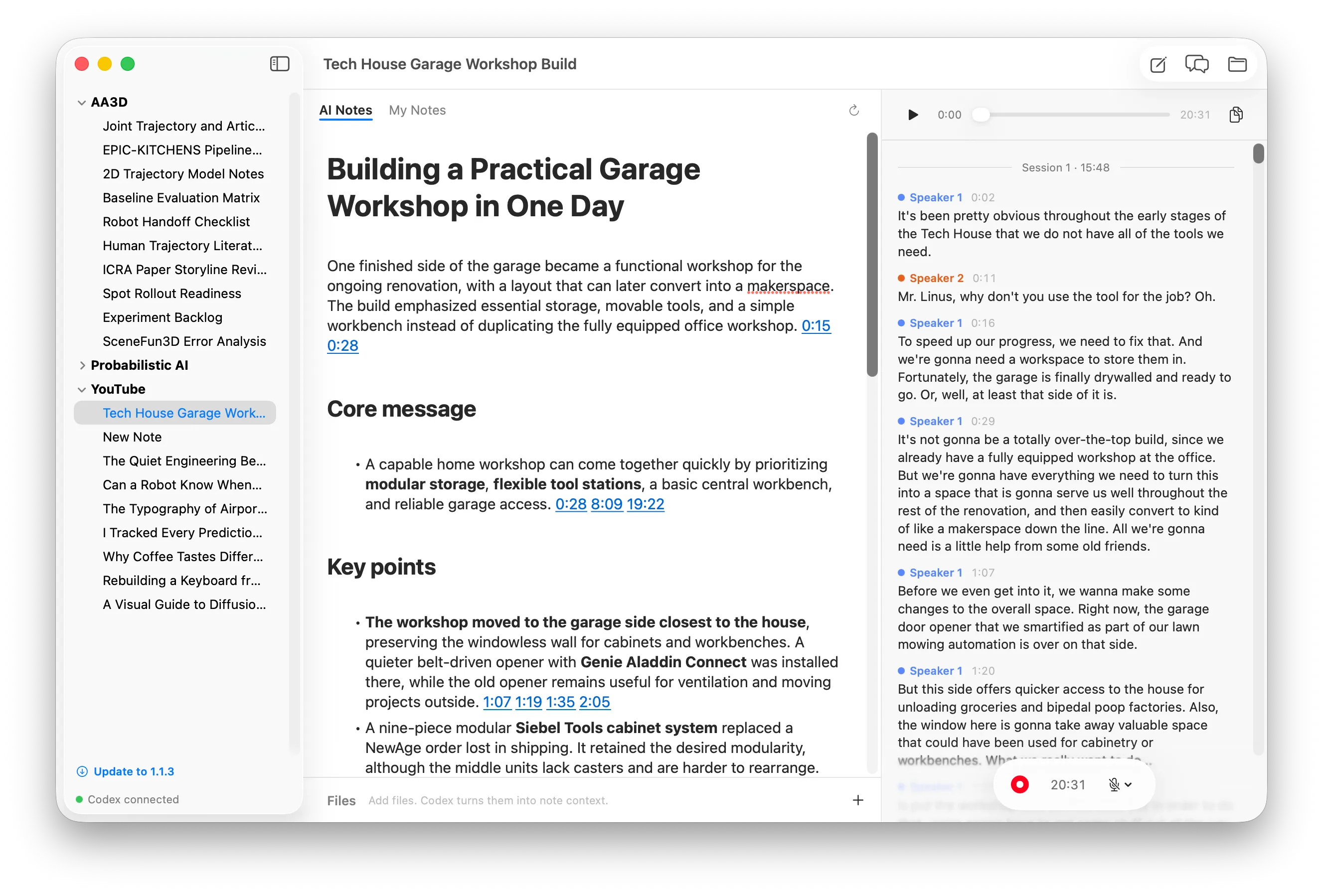This screenshot has width=1323, height=896.
Task: Open the Human Trajectory Literat... note
Action: 182,246
